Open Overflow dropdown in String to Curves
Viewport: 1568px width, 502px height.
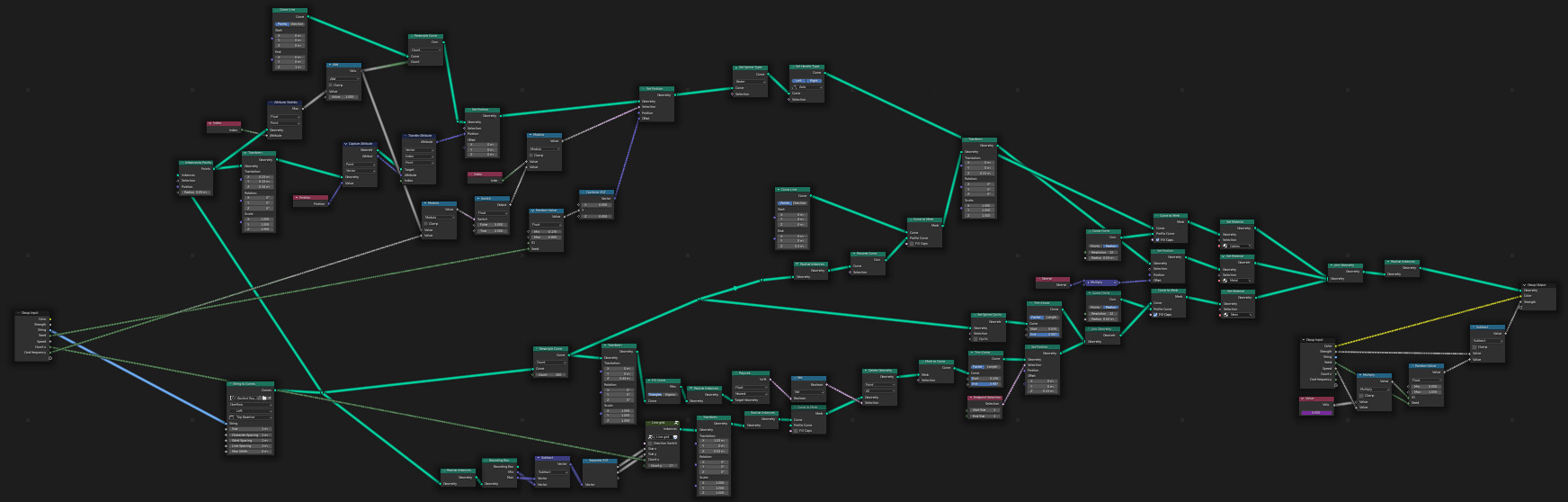click(x=251, y=405)
